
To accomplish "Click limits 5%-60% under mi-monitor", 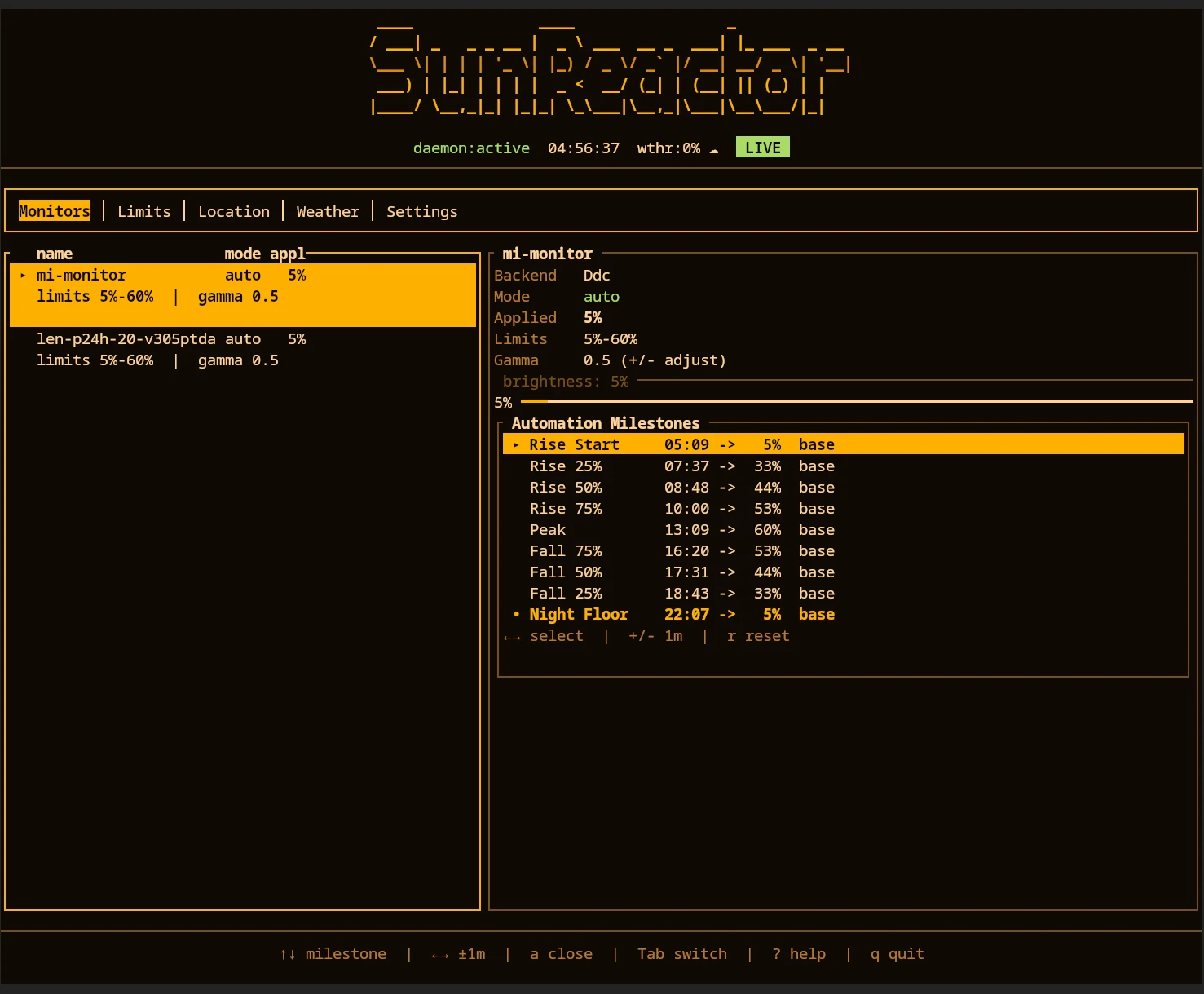I will pyautogui.click(x=95, y=296).
